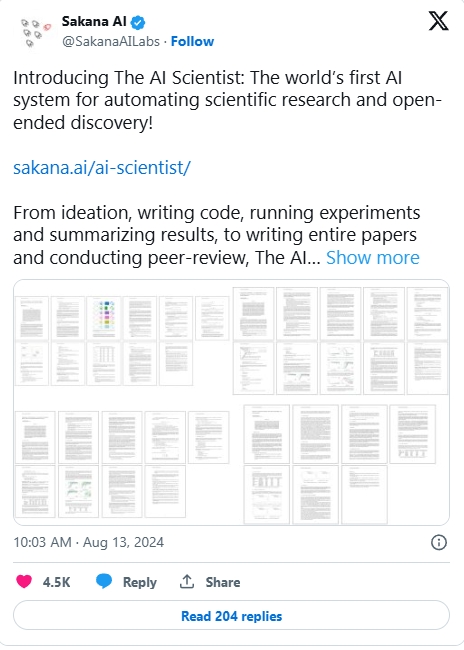This screenshot has width=464, height=650.
Task: Open the 10:03 AM Aug 13, 2024 timestamp
Action: click(89, 542)
